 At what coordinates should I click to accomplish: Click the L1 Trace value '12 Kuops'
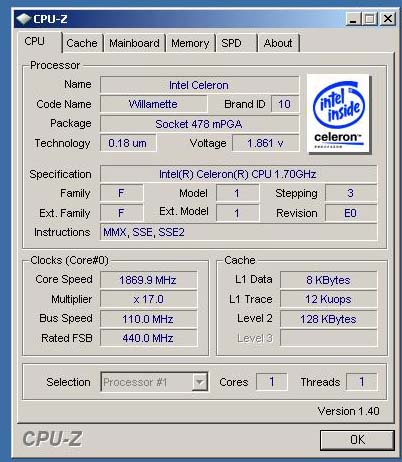[x=329, y=299]
